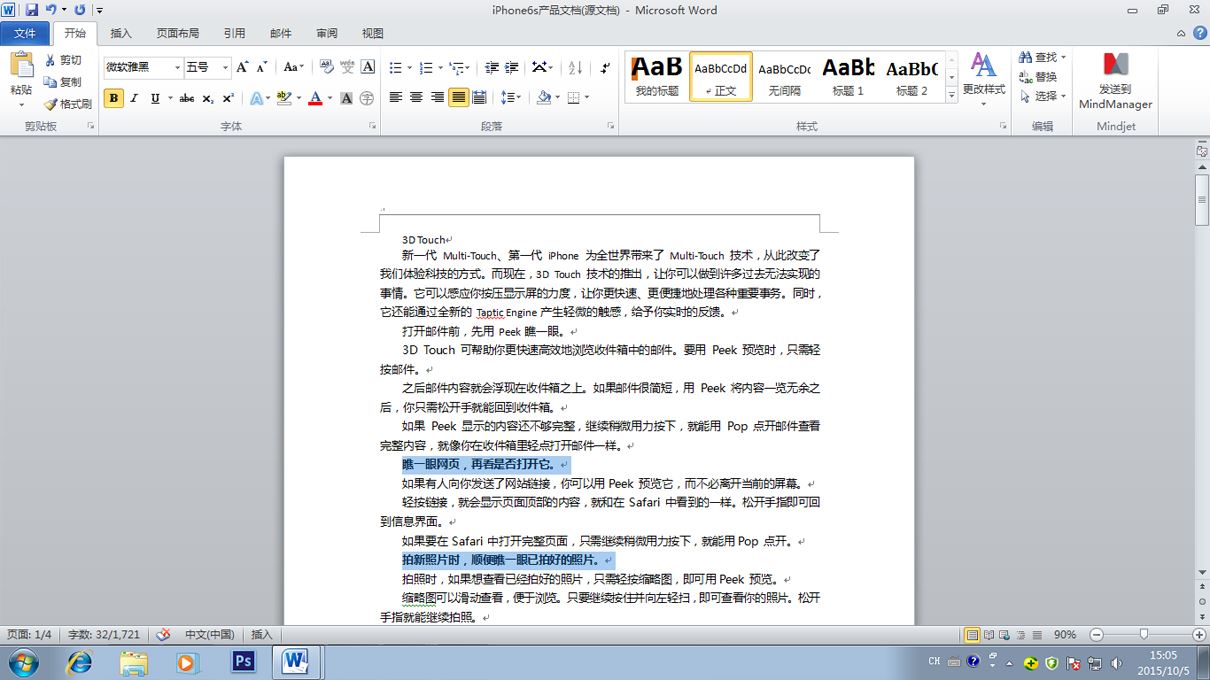Screen dimensions: 1210x680
Task: Center the paragraph text
Action: click(417, 98)
